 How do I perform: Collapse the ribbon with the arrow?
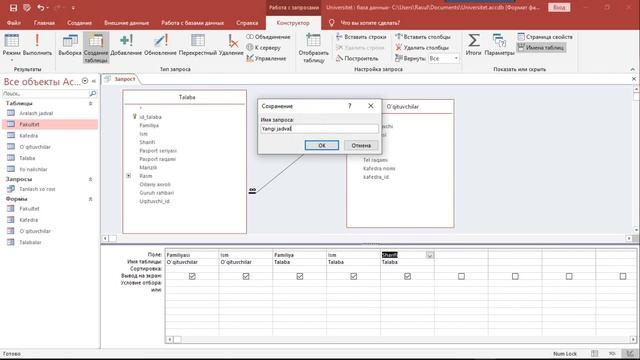(x=633, y=69)
